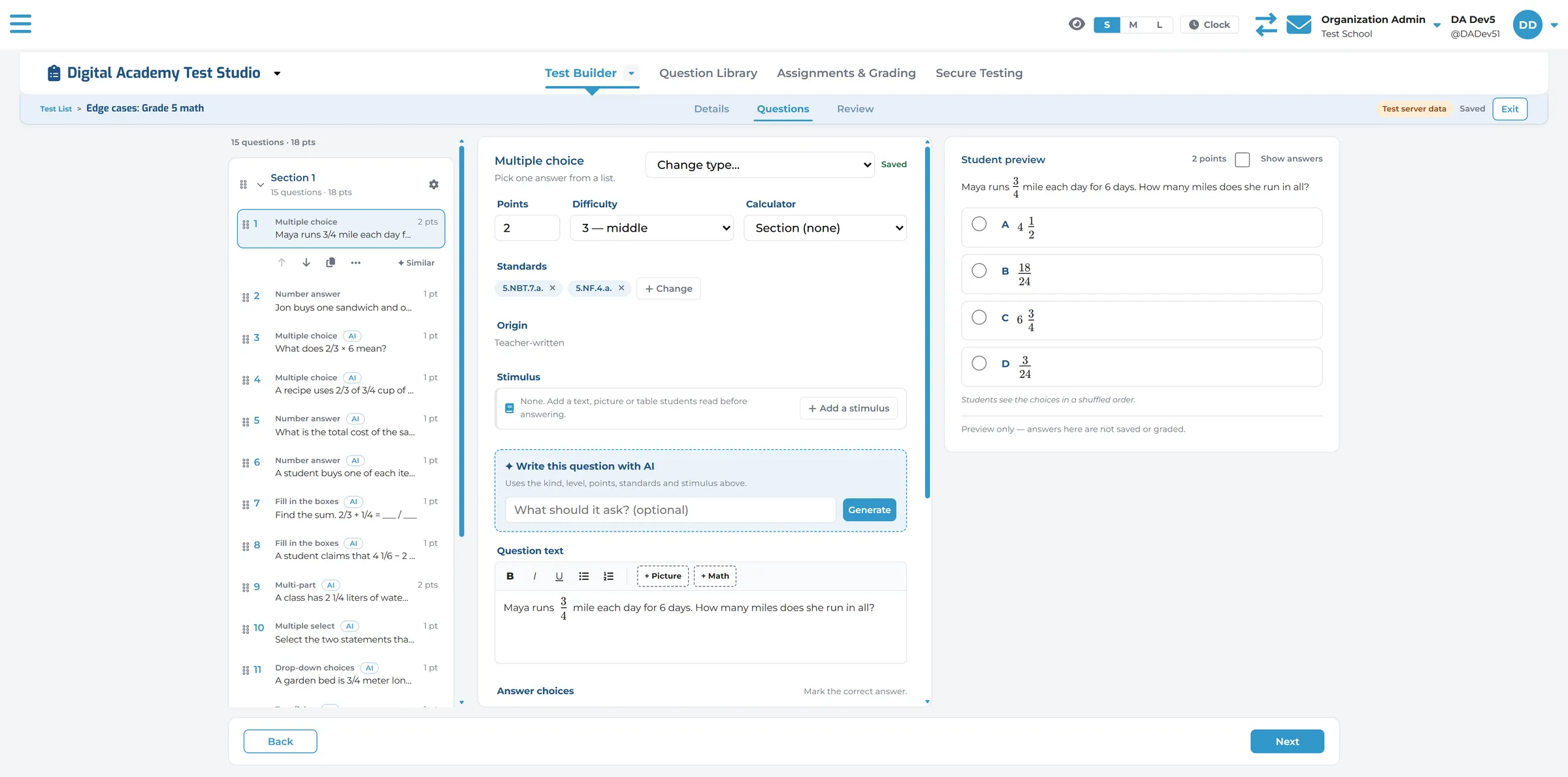This screenshot has width=1568, height=777.
Task: Select answer choice A radio button
Action: click(x=979, y=224)
